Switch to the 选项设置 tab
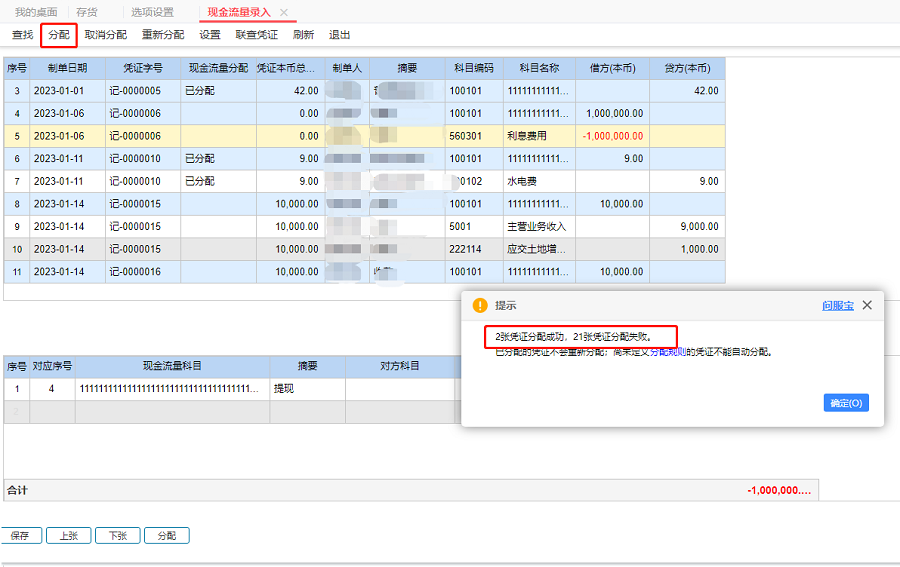Screen dimensions: 900x567 pyautogui.click(x=152, y=12)
